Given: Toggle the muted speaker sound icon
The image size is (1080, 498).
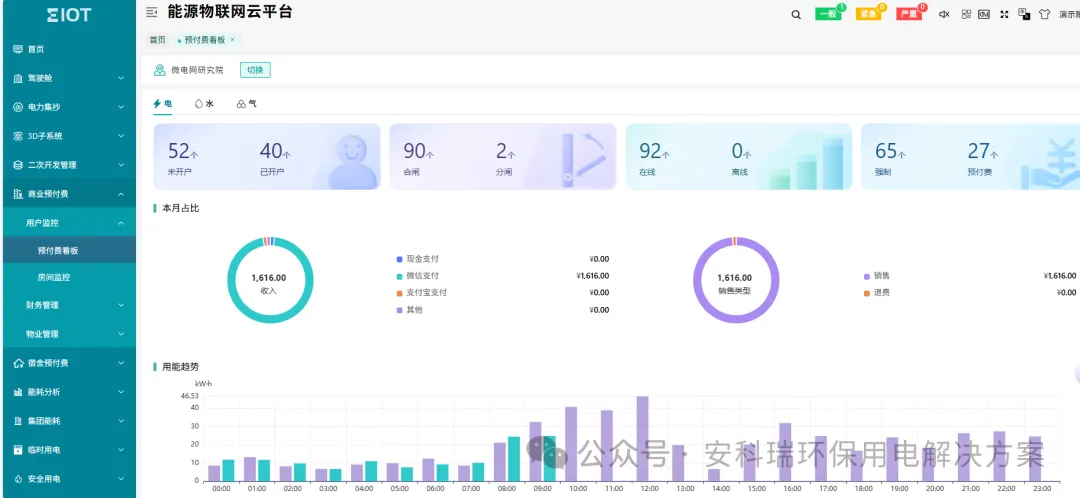Looking at the screenshot, I should tap(944, 14).
